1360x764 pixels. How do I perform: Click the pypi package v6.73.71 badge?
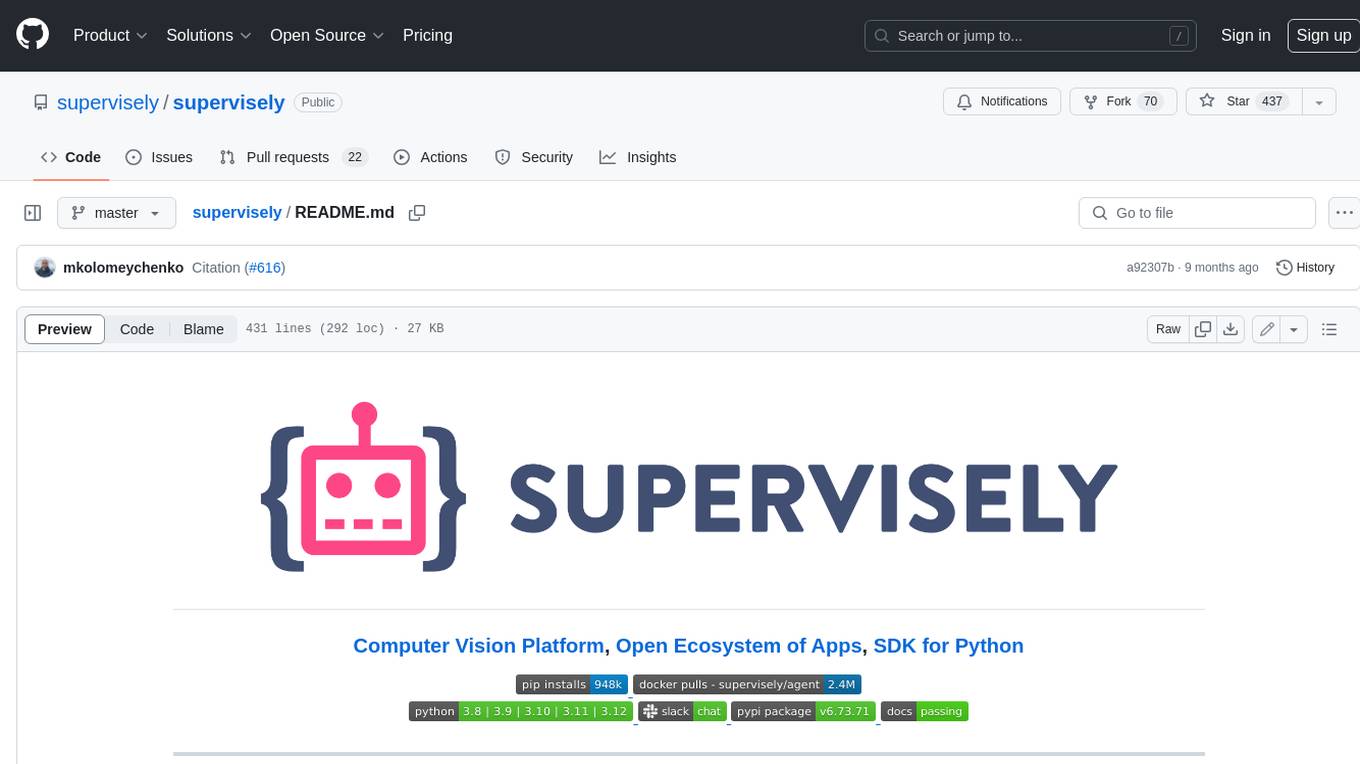coord(804,711)
